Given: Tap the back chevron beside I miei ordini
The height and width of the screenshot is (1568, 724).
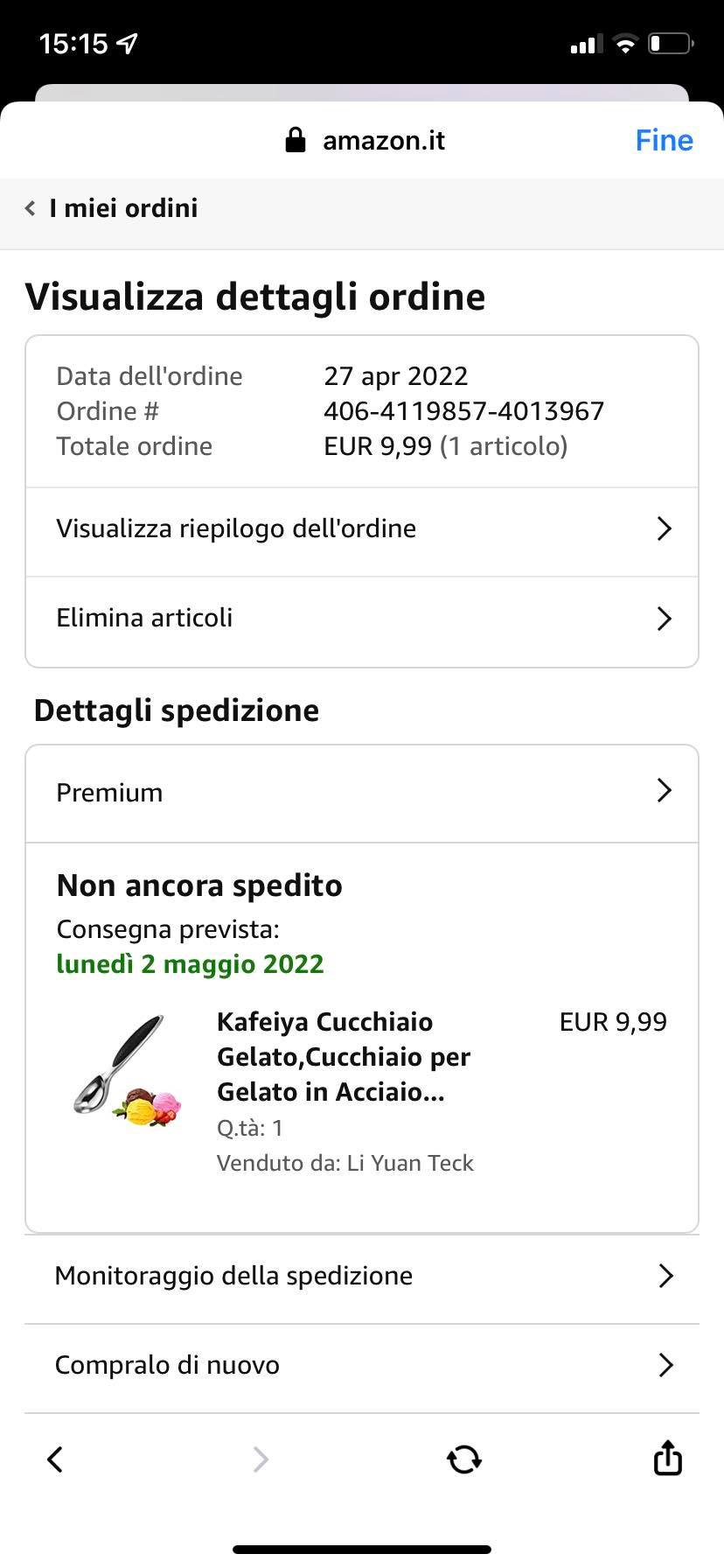Looking at the screenshot, I should [x=31, y=208].
